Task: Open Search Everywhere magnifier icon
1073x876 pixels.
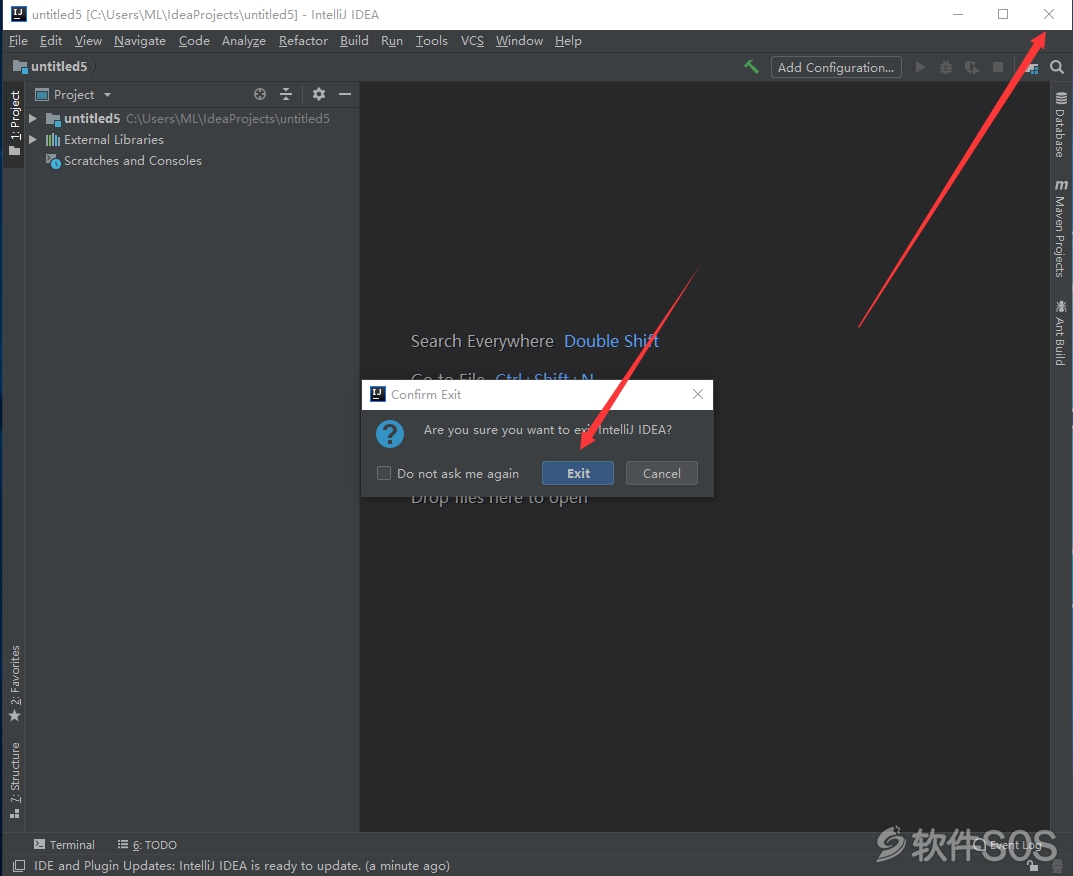Action: pos(1057,67)
